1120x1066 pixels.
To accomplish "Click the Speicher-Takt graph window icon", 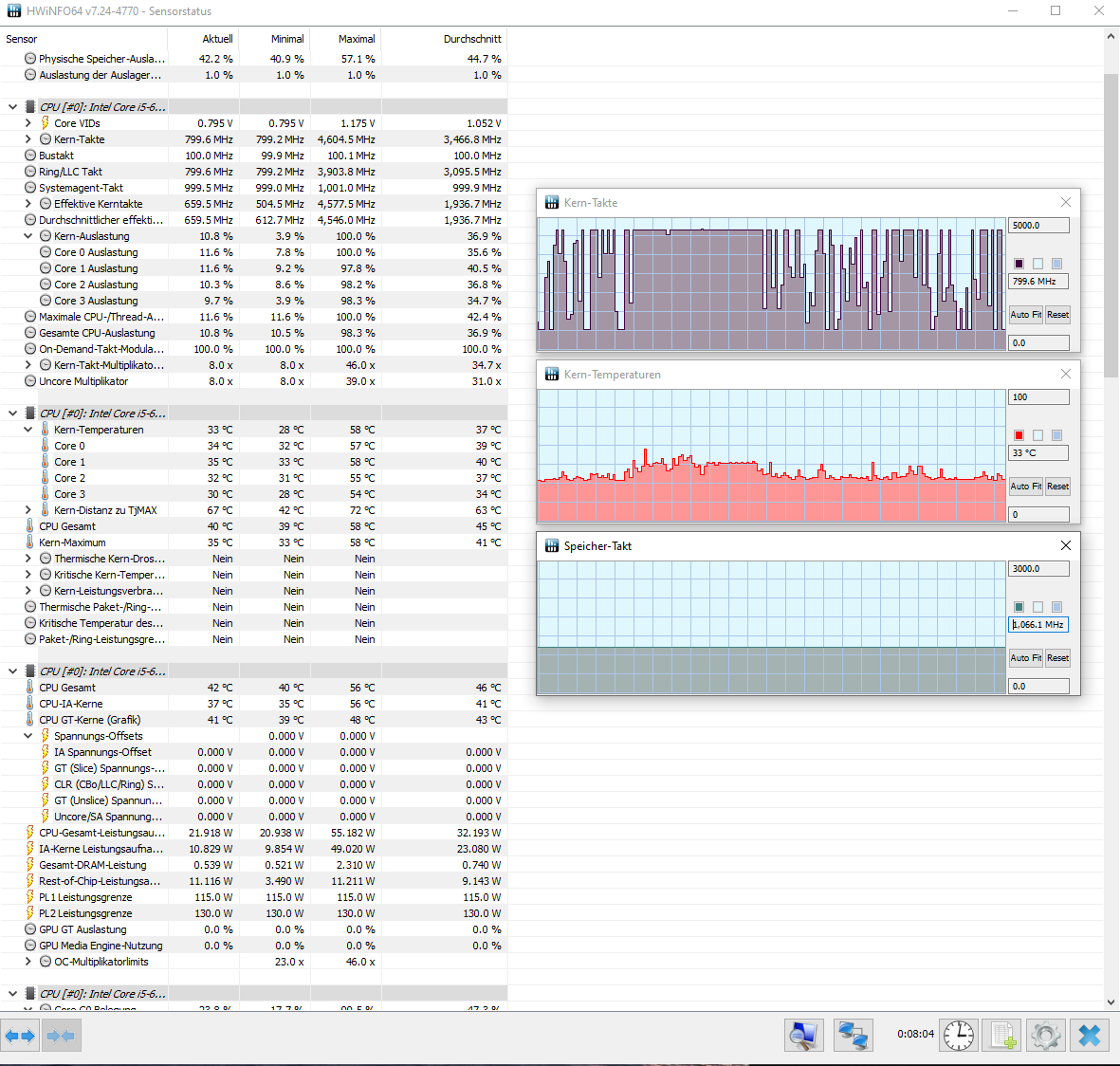I will click(x=551, y=546).
